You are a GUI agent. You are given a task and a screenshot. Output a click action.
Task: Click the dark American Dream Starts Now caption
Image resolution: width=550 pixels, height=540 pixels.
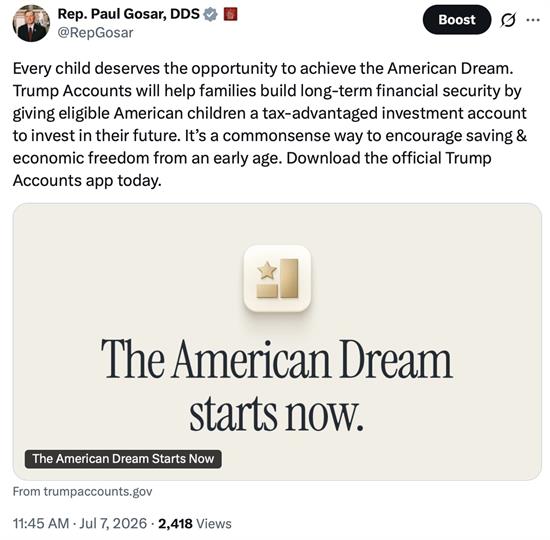(123, 459)
